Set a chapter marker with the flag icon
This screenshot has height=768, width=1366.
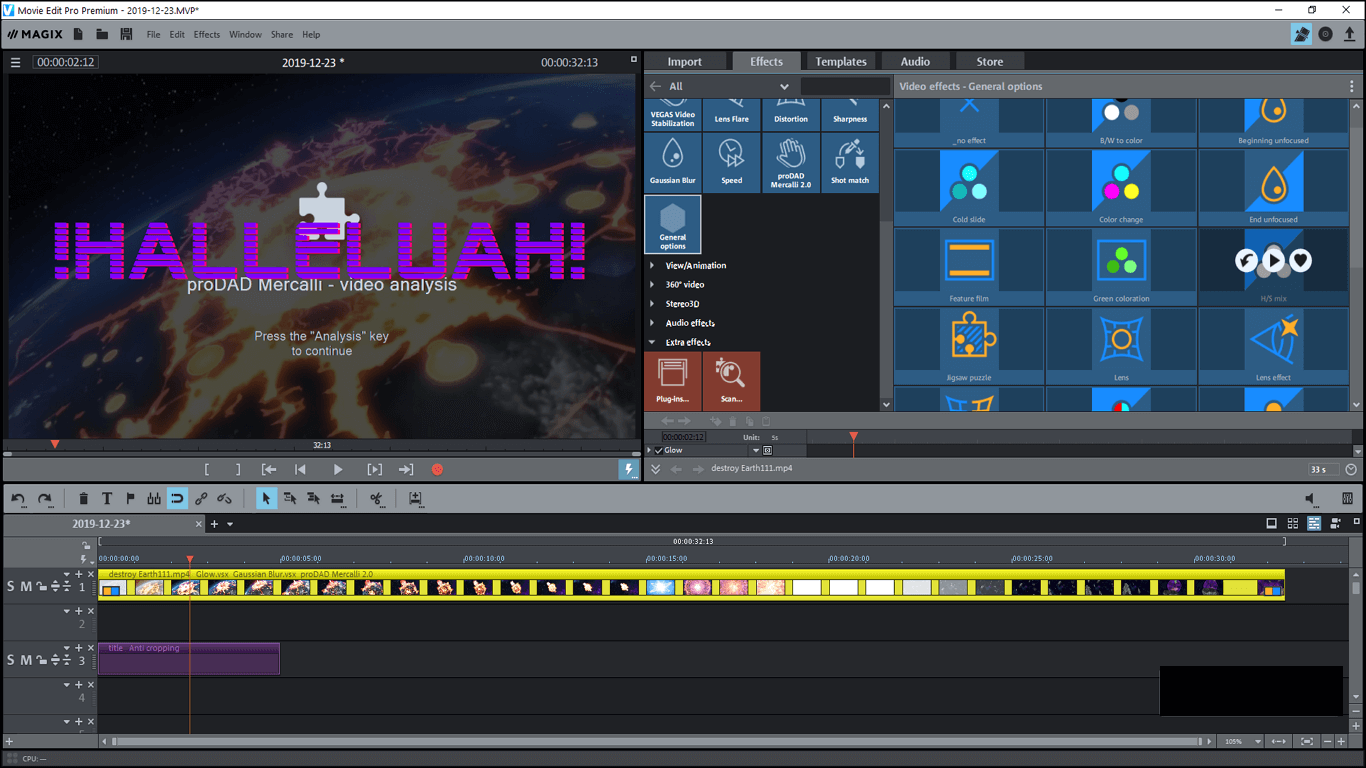130,498
